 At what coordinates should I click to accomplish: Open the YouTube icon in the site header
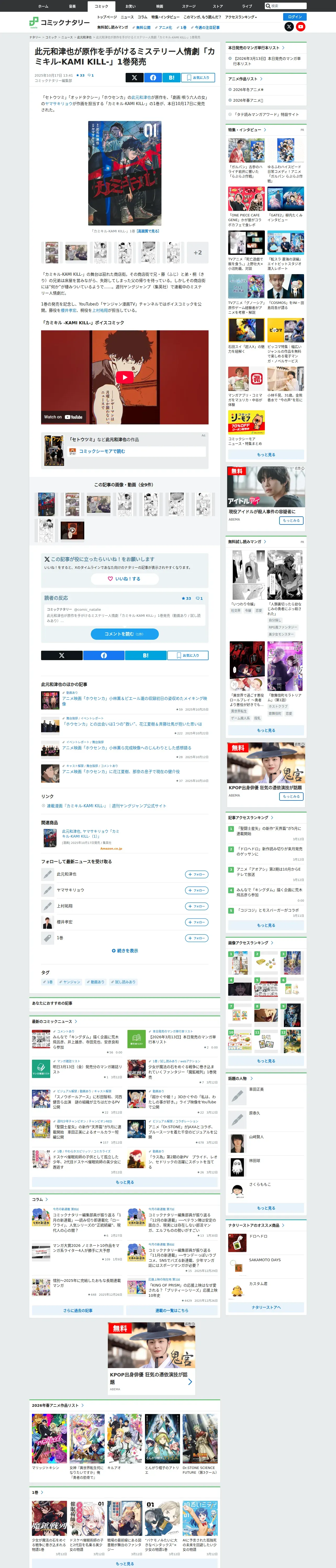(x=301, y=27)
